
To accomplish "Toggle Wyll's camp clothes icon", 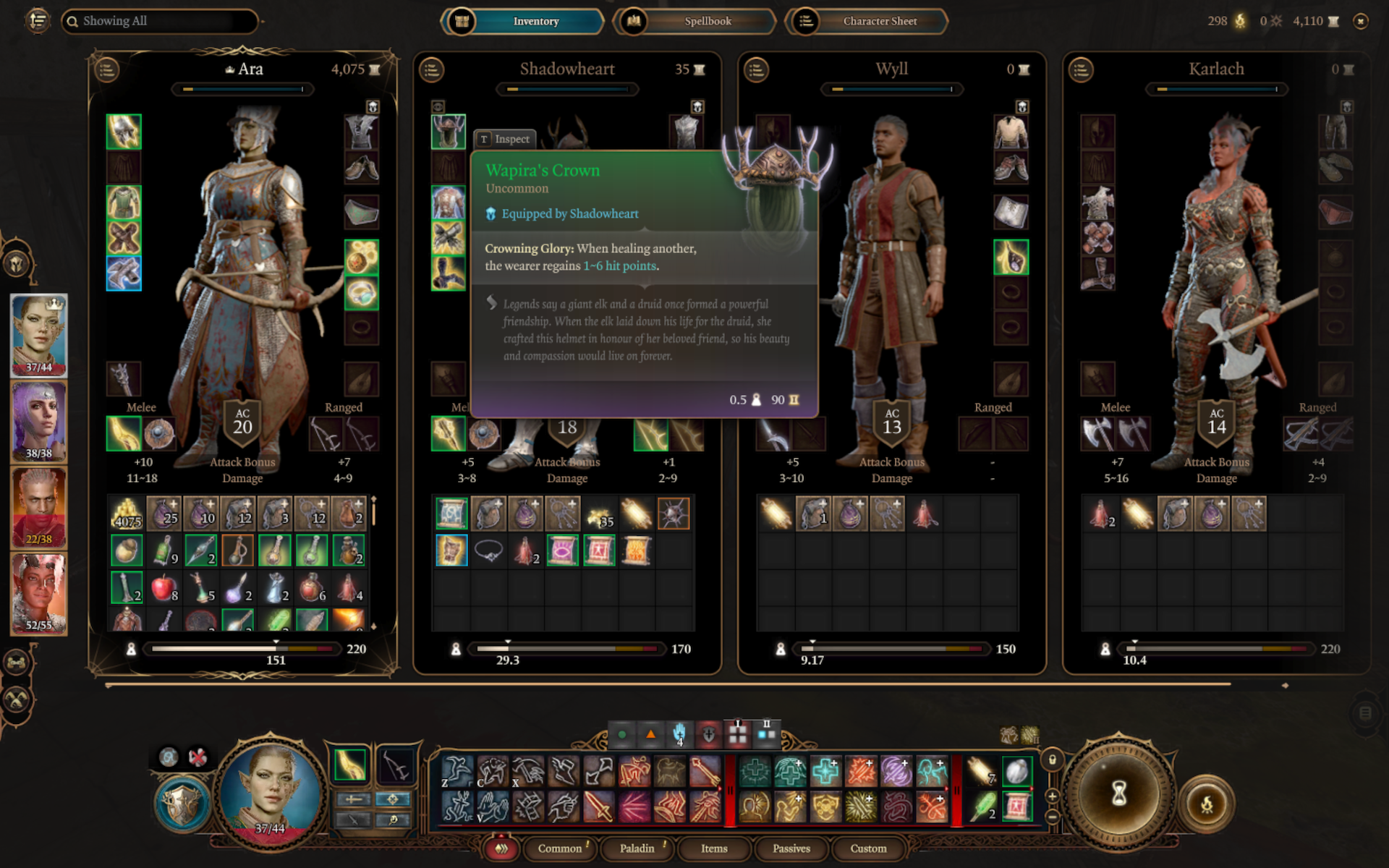I will tap(1022, 107).
